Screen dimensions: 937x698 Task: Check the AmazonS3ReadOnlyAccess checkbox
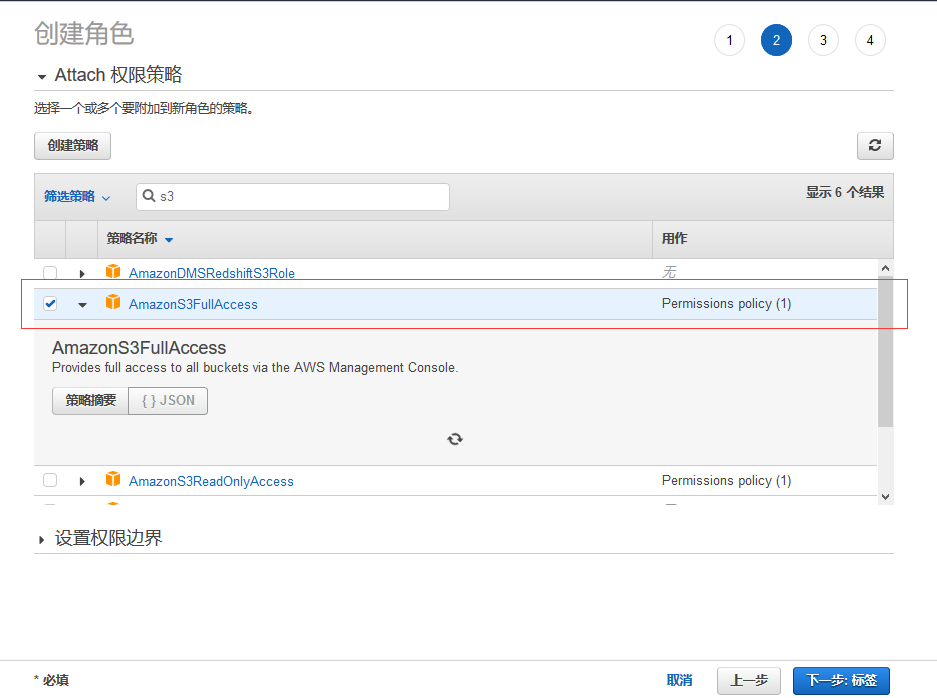coord(50,480)
